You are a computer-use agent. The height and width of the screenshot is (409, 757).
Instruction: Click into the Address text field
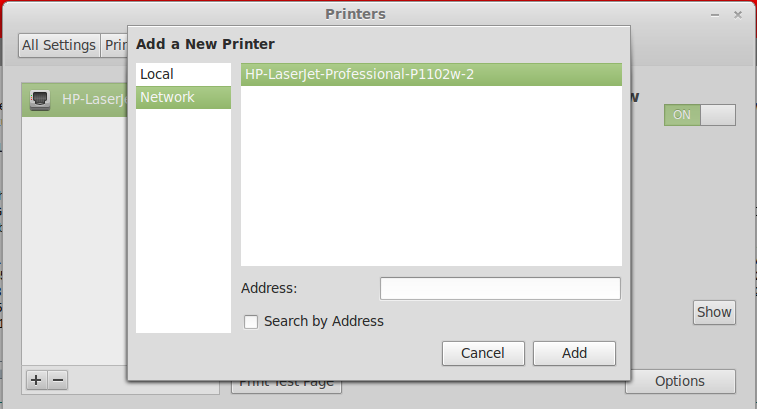click(x=500, y=289)
